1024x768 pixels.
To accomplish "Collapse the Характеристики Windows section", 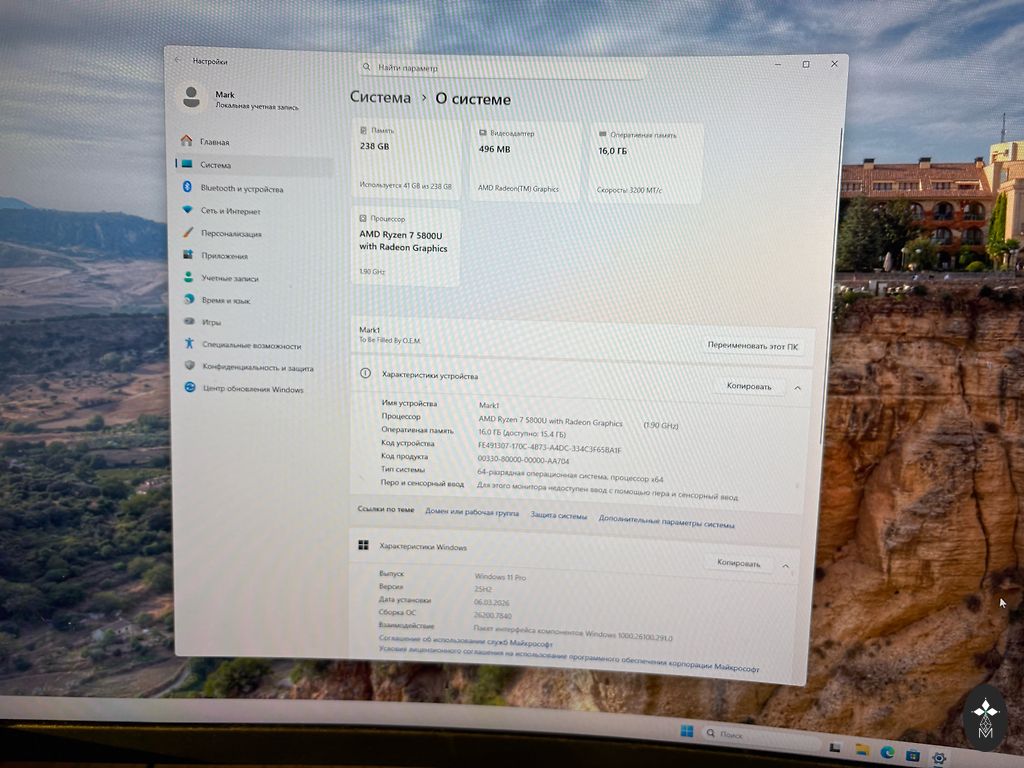I will [785, 565].
